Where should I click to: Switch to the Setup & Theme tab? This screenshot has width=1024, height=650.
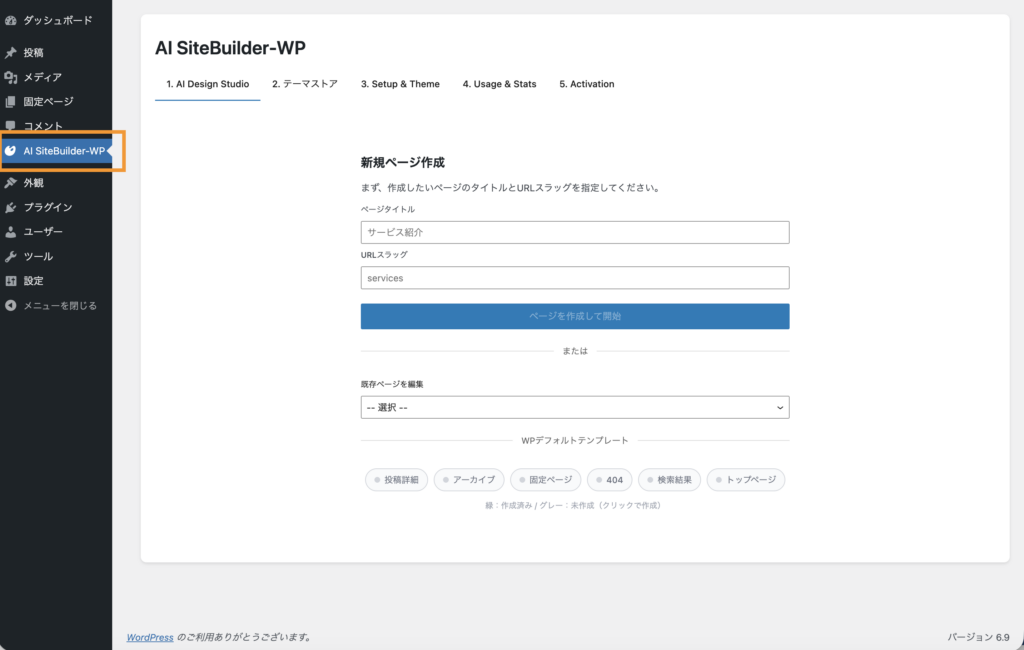[400, 84]
